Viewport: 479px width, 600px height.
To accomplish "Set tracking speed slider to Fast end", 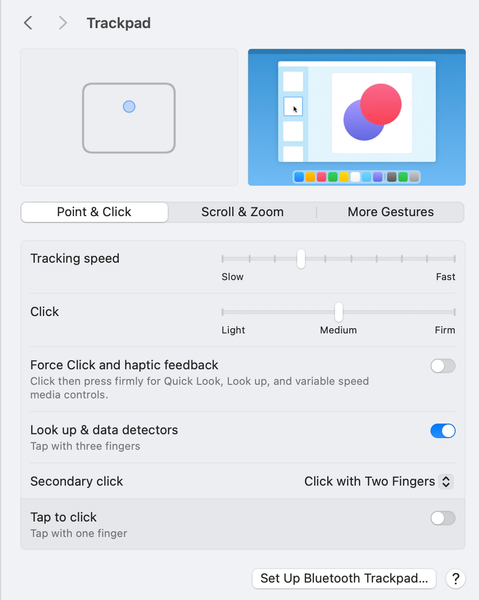I will pyautogui.click(x=455, y=259).
